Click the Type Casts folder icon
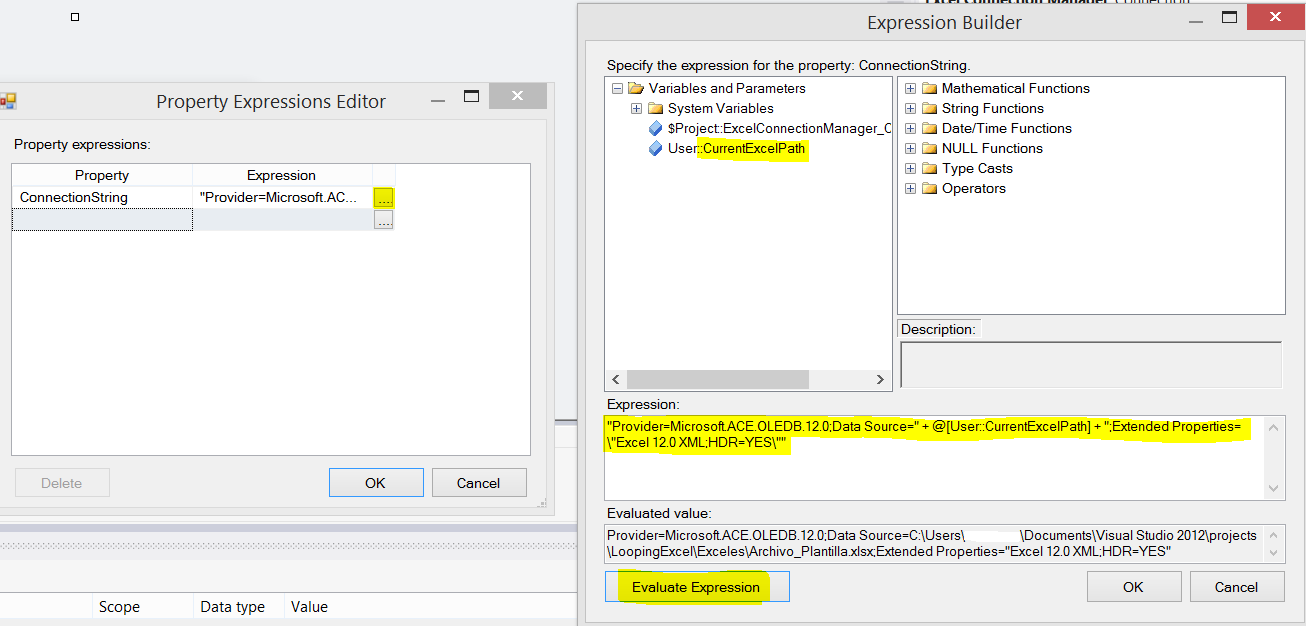The image size is (1306, 626). (x=929, y=168)
